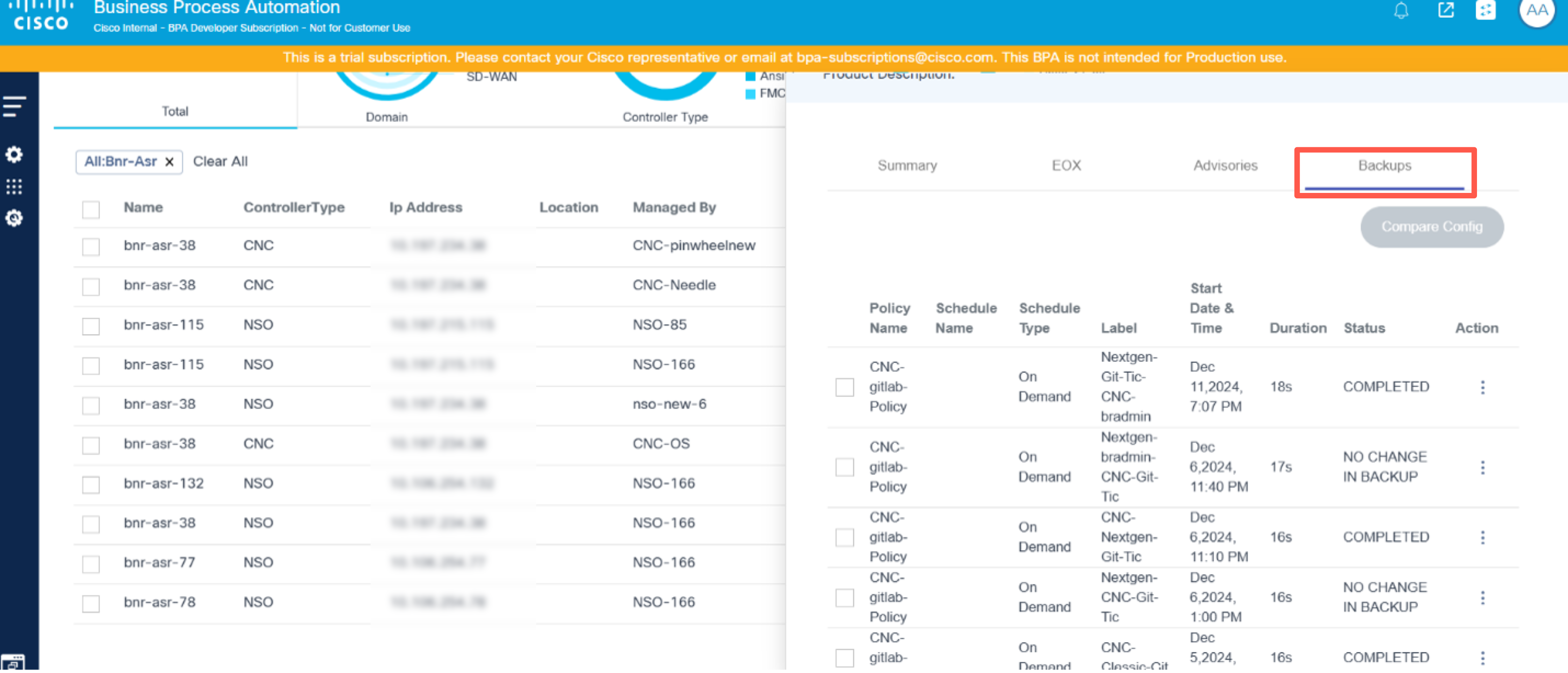Select the Domain chart tab
This screenshot has width=1568, height=673.
(x=387, y=117)
